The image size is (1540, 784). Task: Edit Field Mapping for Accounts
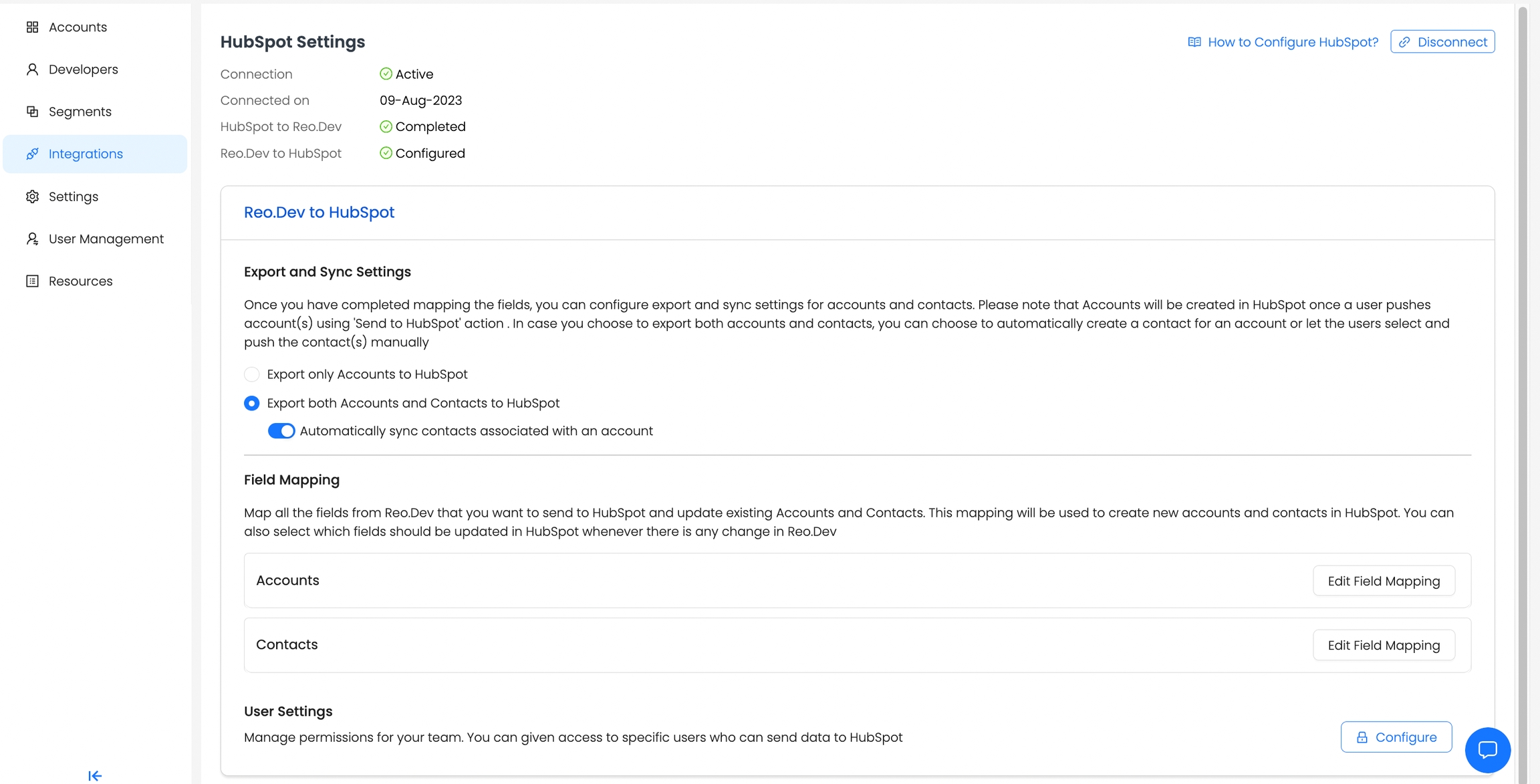1384,581
